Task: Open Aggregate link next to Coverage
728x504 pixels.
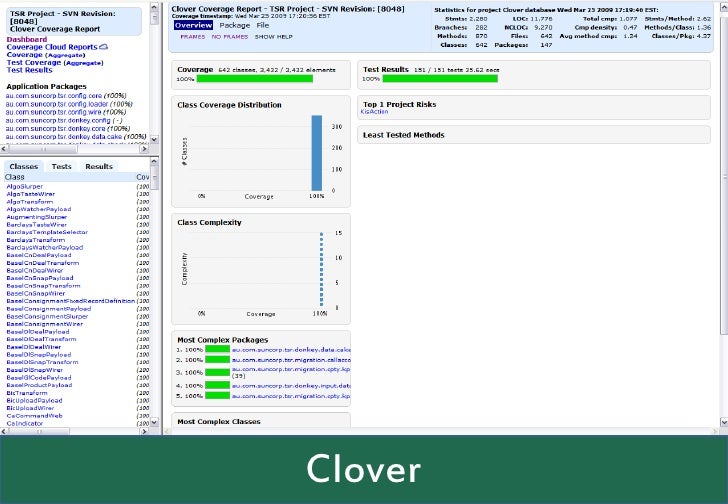Action: (x=65, y=55)
